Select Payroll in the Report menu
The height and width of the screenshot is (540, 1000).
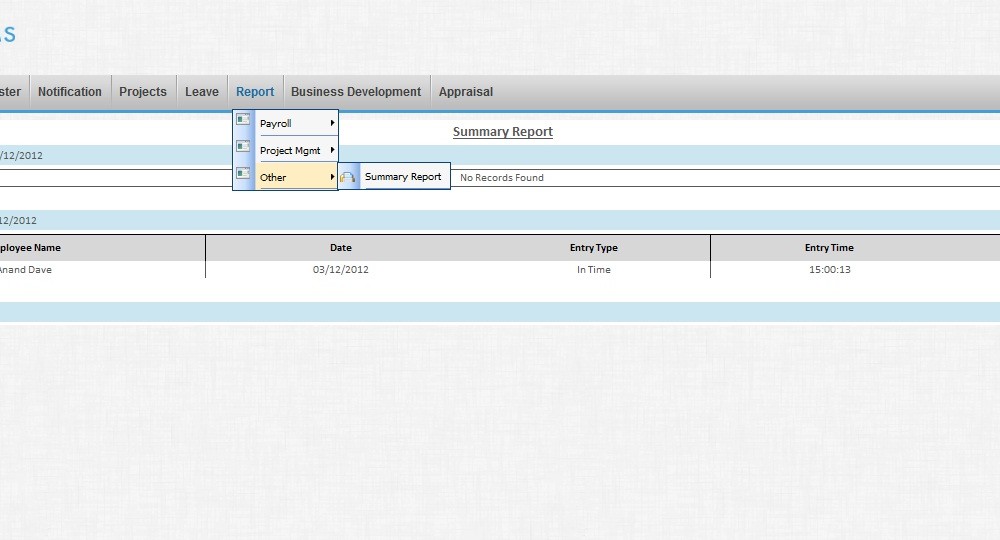click(276, 124)
